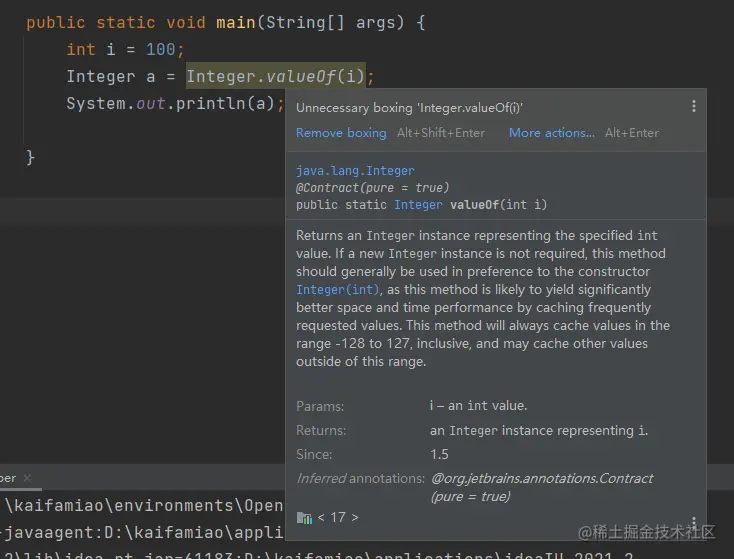Click the inferred @org.jetbrains.annotations.Contract annotation

(542, 487)
